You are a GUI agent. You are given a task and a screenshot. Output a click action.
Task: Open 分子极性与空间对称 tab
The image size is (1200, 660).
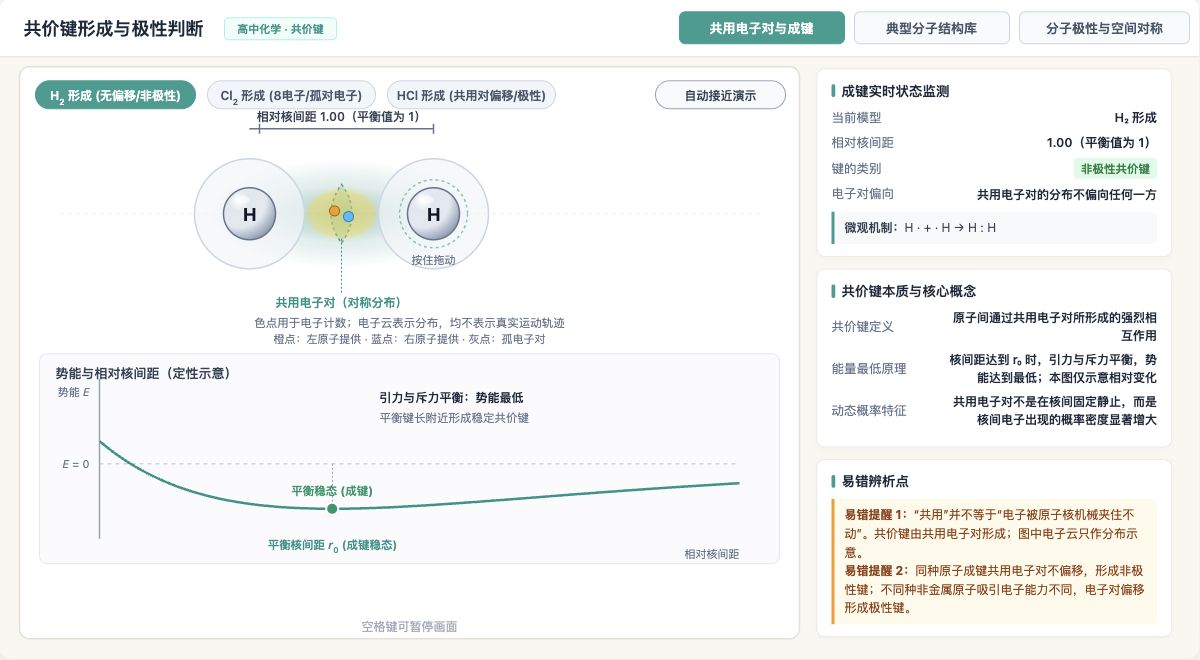(x=1104, y=28)
